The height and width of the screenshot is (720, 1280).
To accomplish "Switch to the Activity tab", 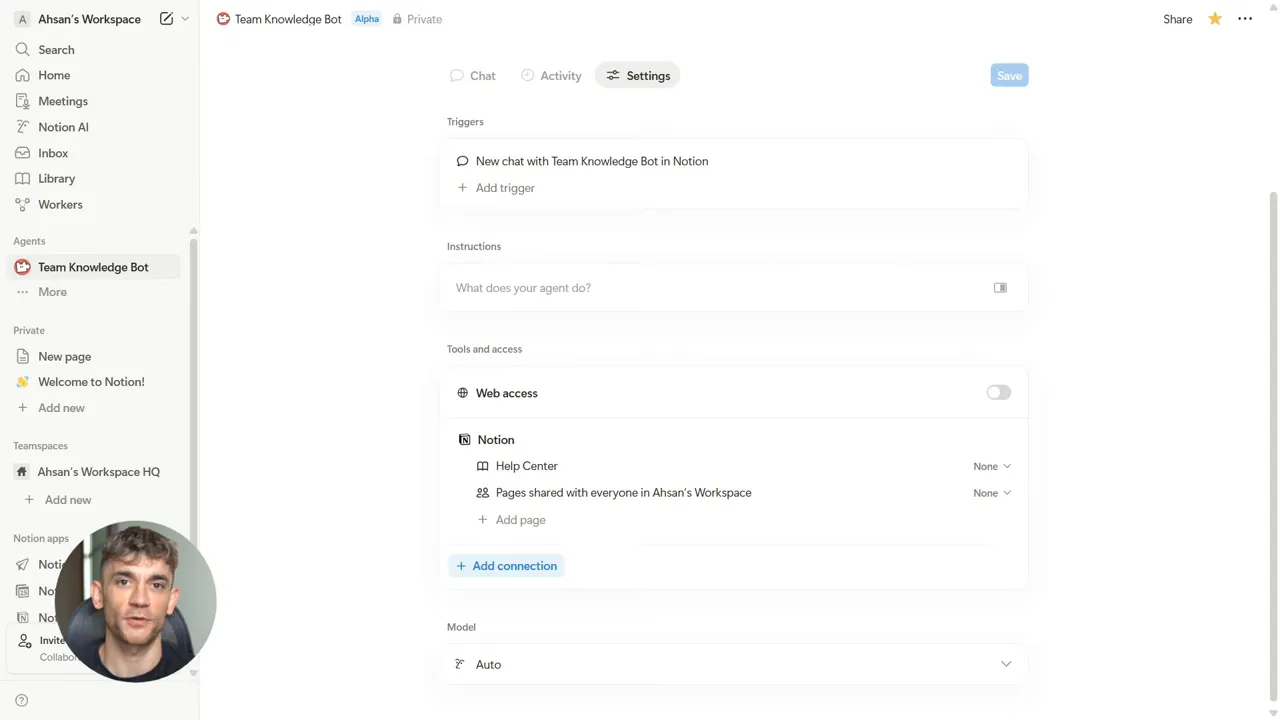I will click(551, 76).
